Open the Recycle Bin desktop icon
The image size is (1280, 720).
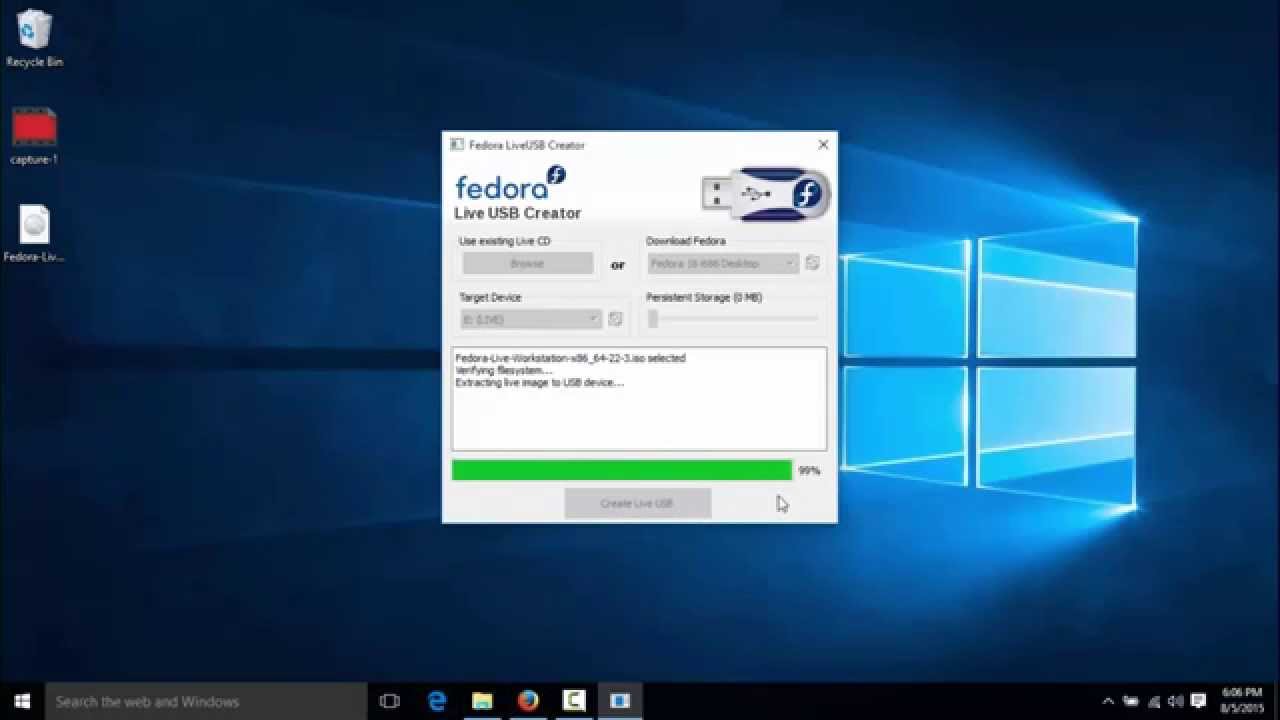tap(34, 38)
